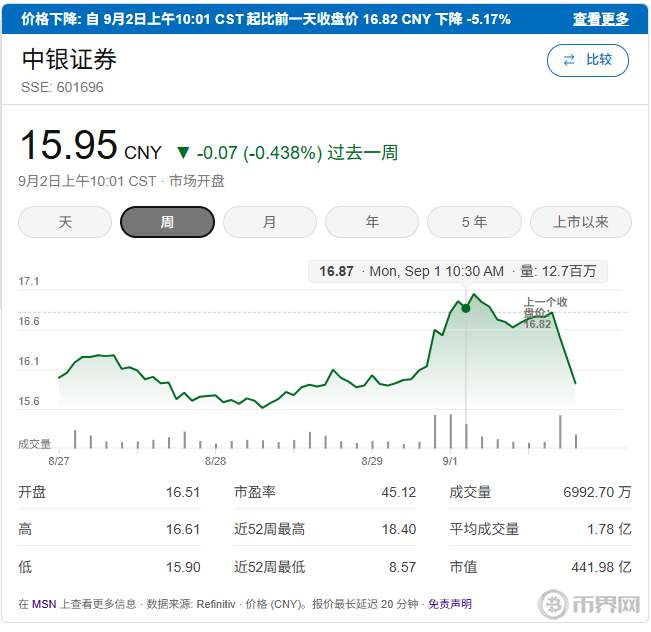
Task: Click the compare arrows icon beside 比较
Action: click(569, 60)
